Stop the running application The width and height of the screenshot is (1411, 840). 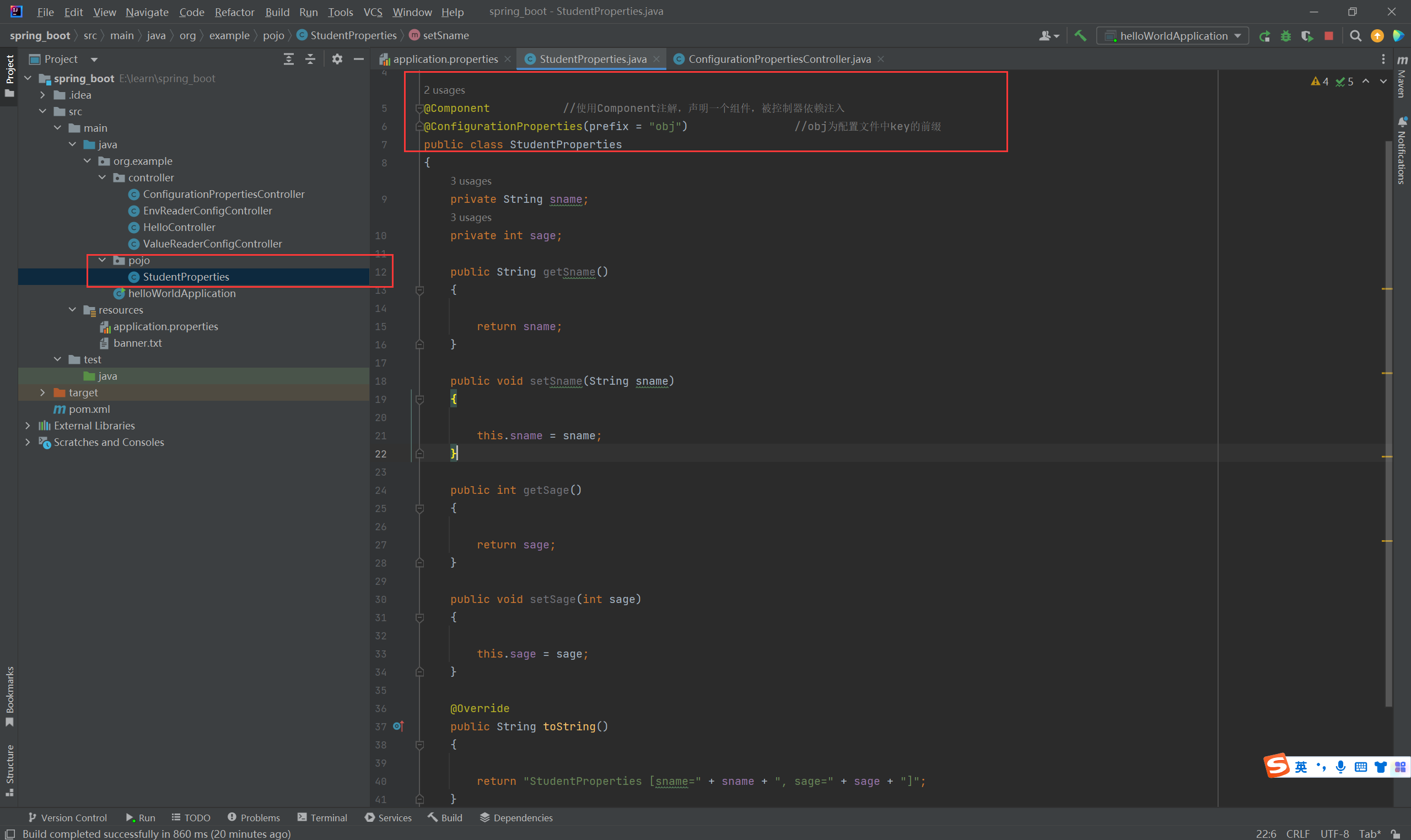pyautogui.click(x=1328, y=36)
